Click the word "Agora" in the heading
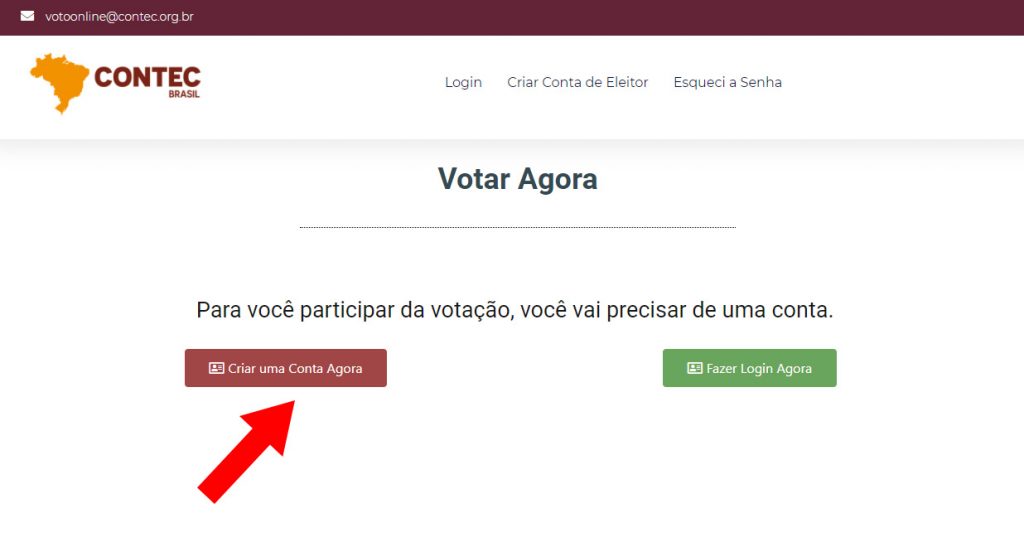This screenshot has width=1024, height=552. pyautogui.click(x=557, y=179)
